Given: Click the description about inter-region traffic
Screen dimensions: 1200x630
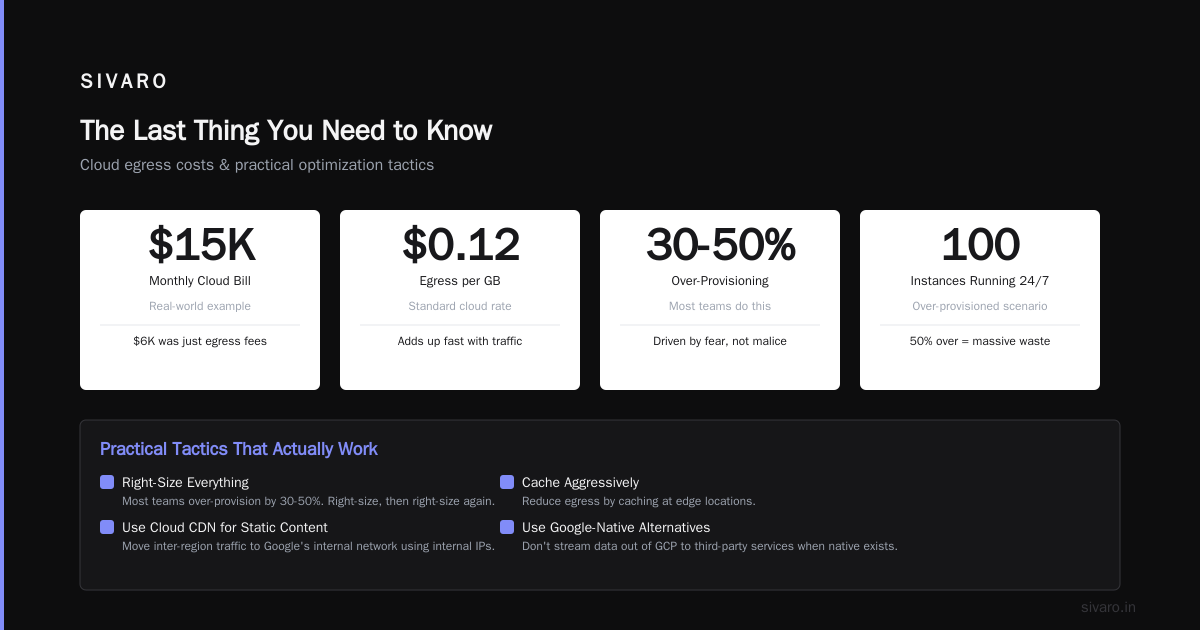Looking at the screenshot, I should pyautogui.click(x=308, y=546).
